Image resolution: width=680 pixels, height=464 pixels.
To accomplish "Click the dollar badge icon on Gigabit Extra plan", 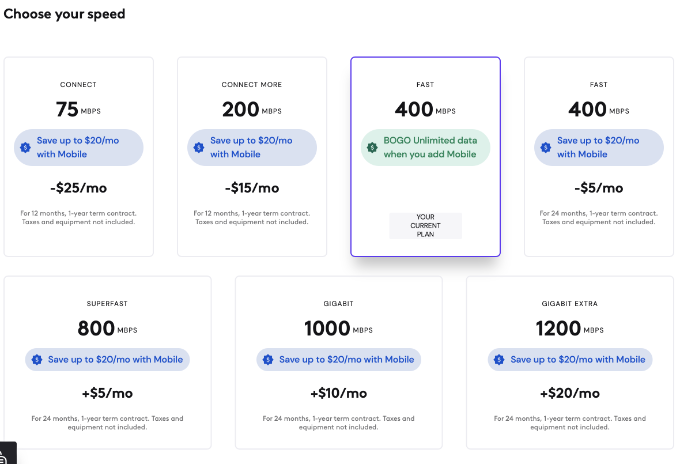I will (x=499, y=359).
